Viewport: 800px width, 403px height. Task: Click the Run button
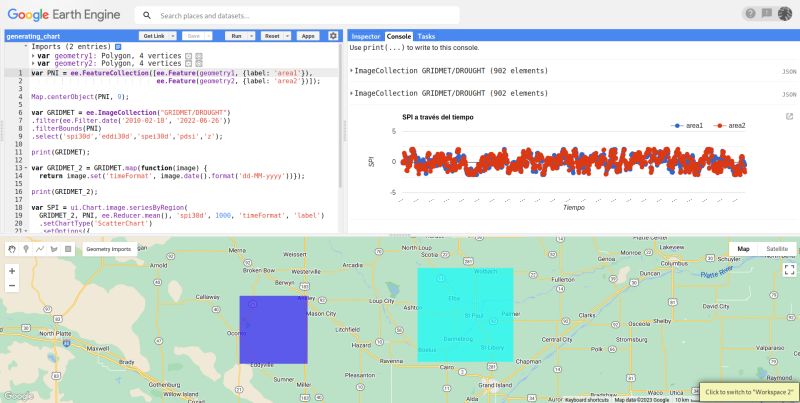(x=236, y=36)
